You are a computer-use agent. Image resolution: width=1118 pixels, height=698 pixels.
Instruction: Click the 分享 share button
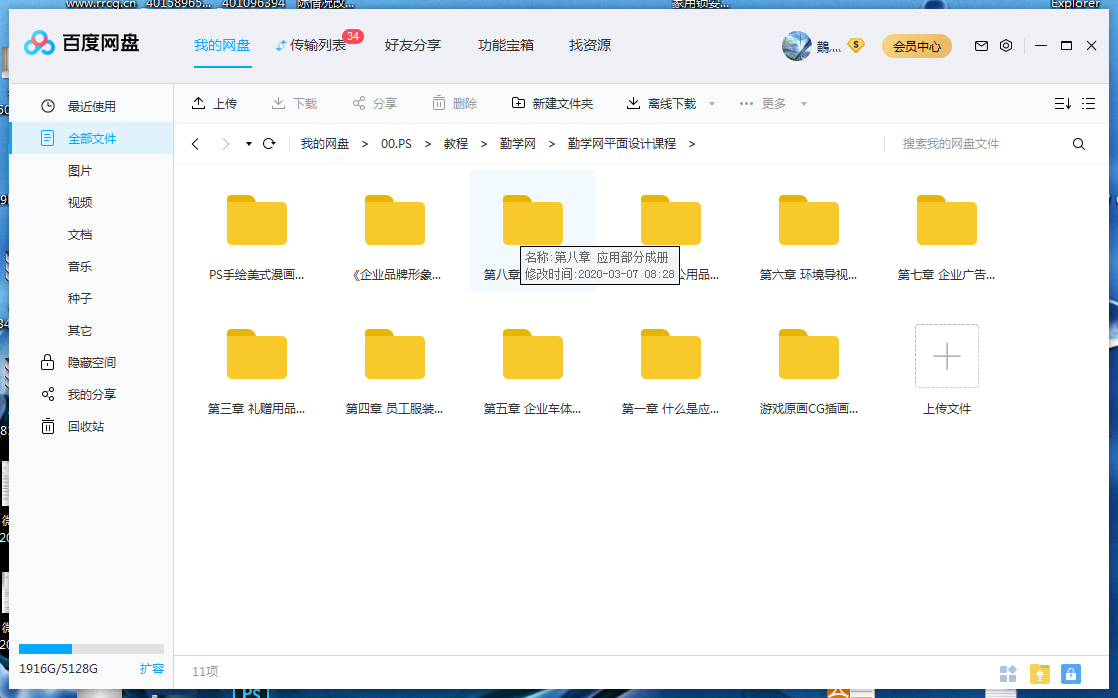pos(374,103)
